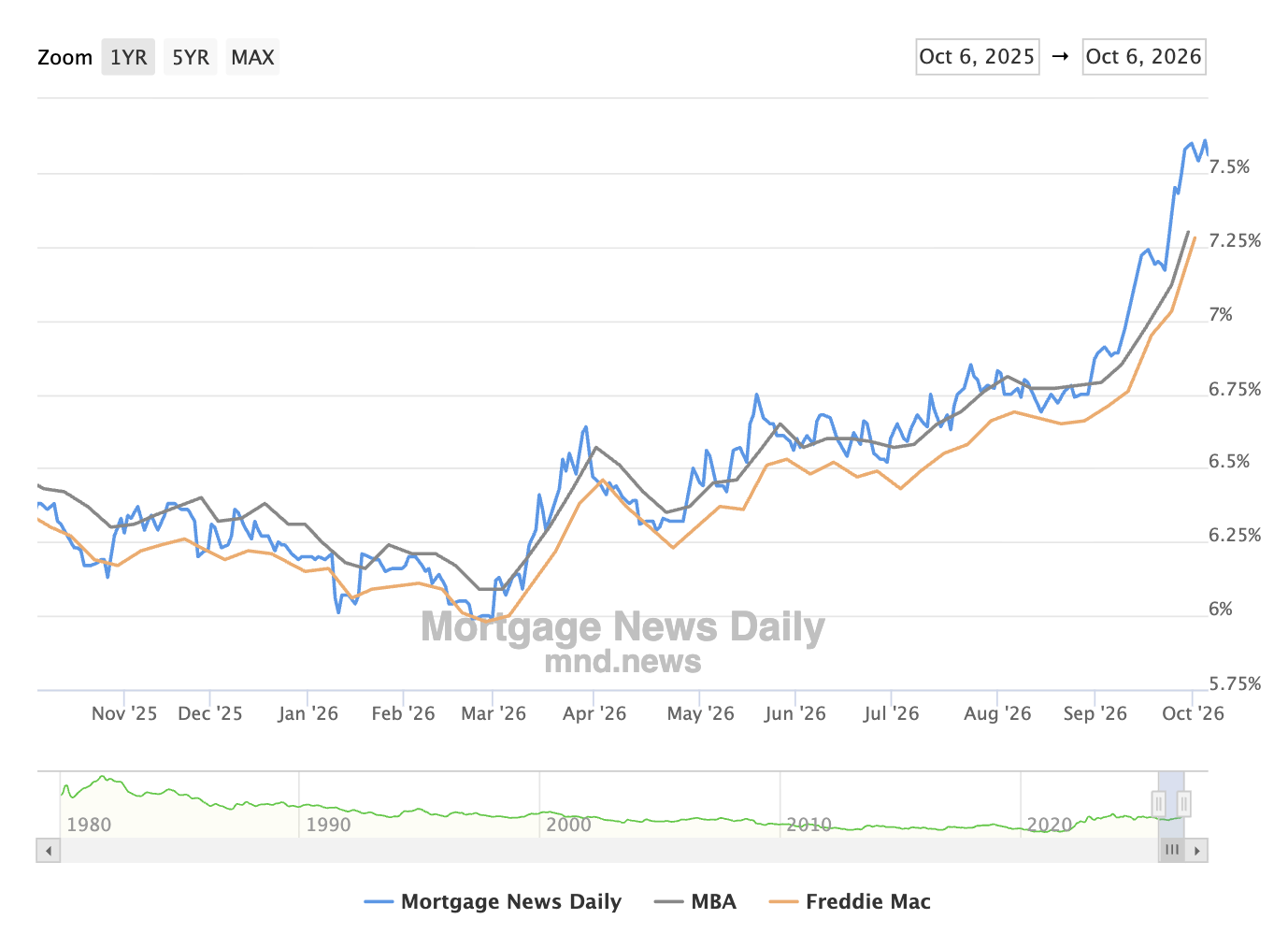Click the Oct '26 x-axis label
Viewport: 1288px width, 948px height.
tap(1193, 713)
